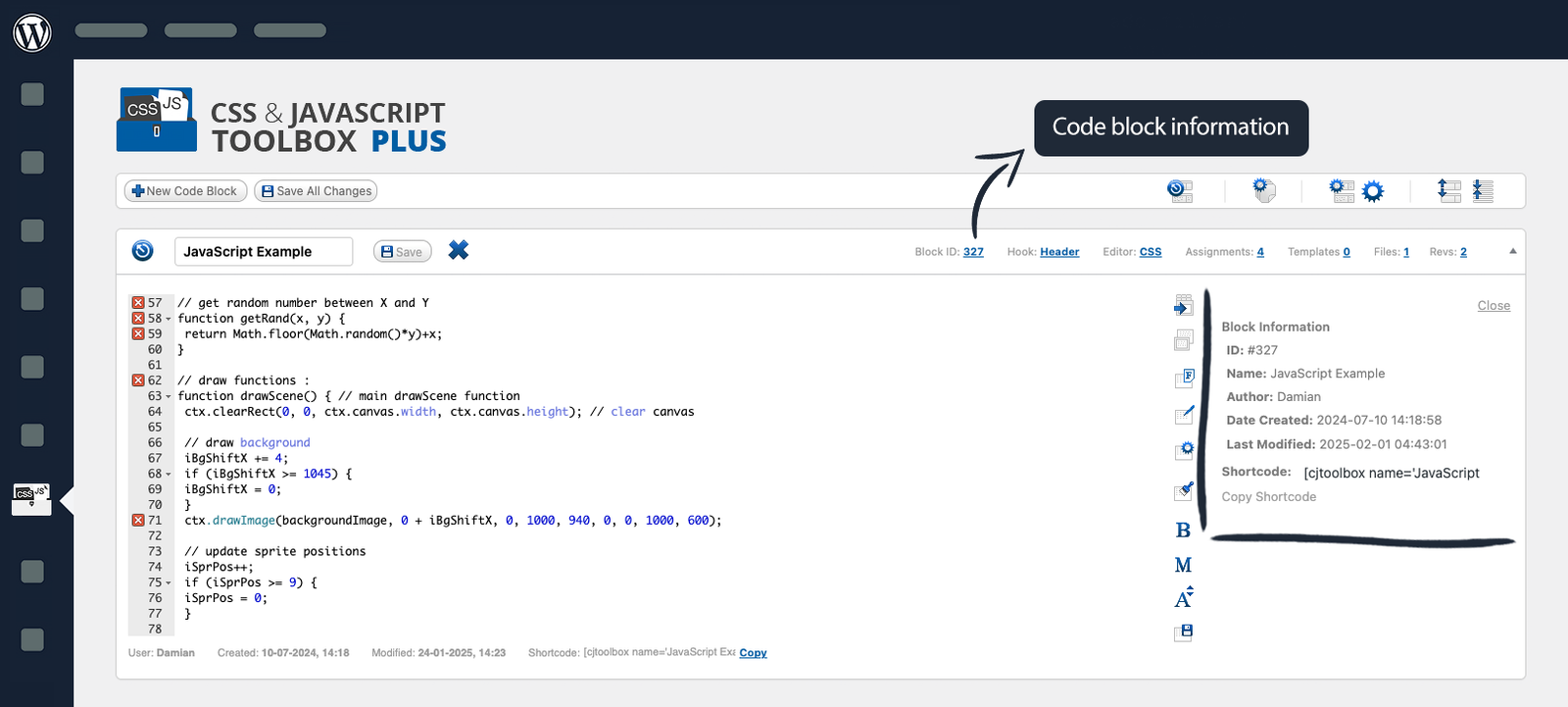Viewport: 1568px width, 707px height.
Task: Click footer Copy shortcode link
Action: click(x=753, y=653)
